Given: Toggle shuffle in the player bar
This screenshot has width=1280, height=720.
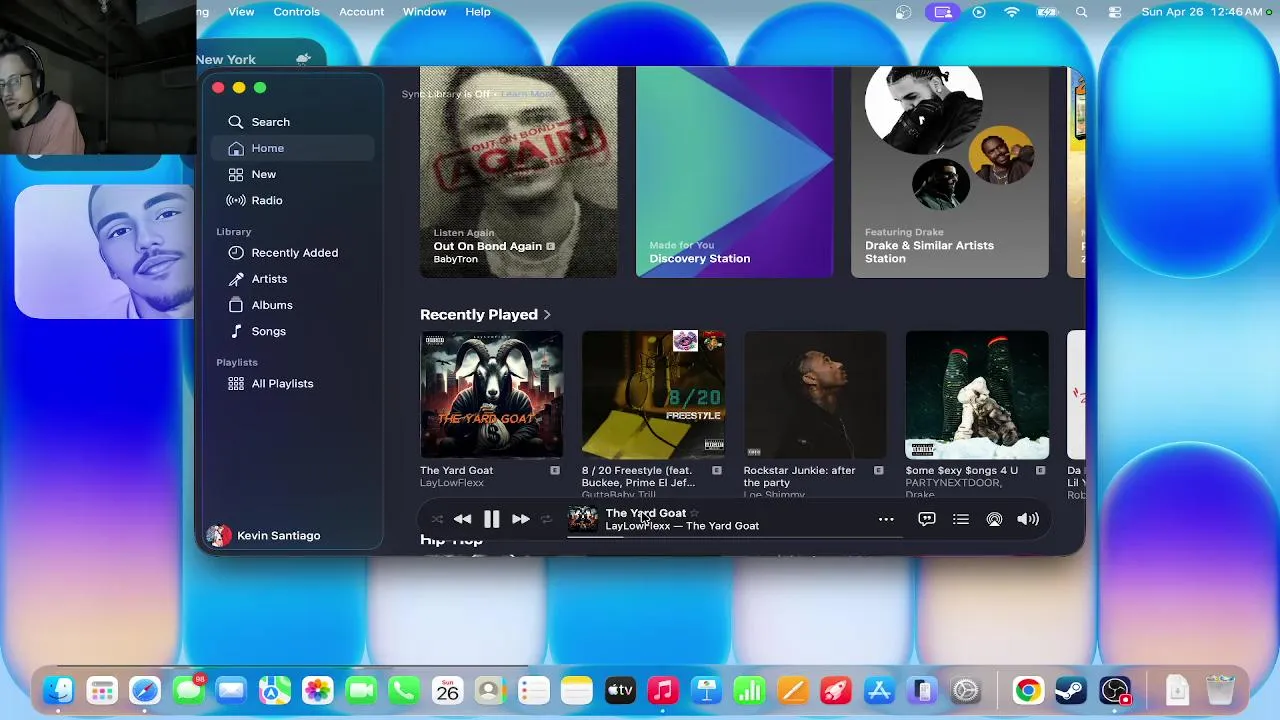Looking at the screenshot, I should click(437, 519).
